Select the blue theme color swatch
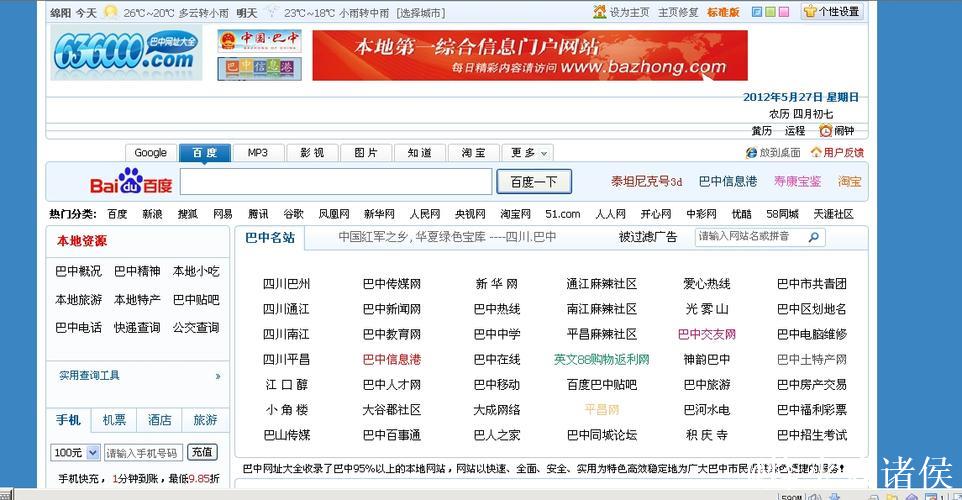This screenshot has width=962, height=500. 756,12
